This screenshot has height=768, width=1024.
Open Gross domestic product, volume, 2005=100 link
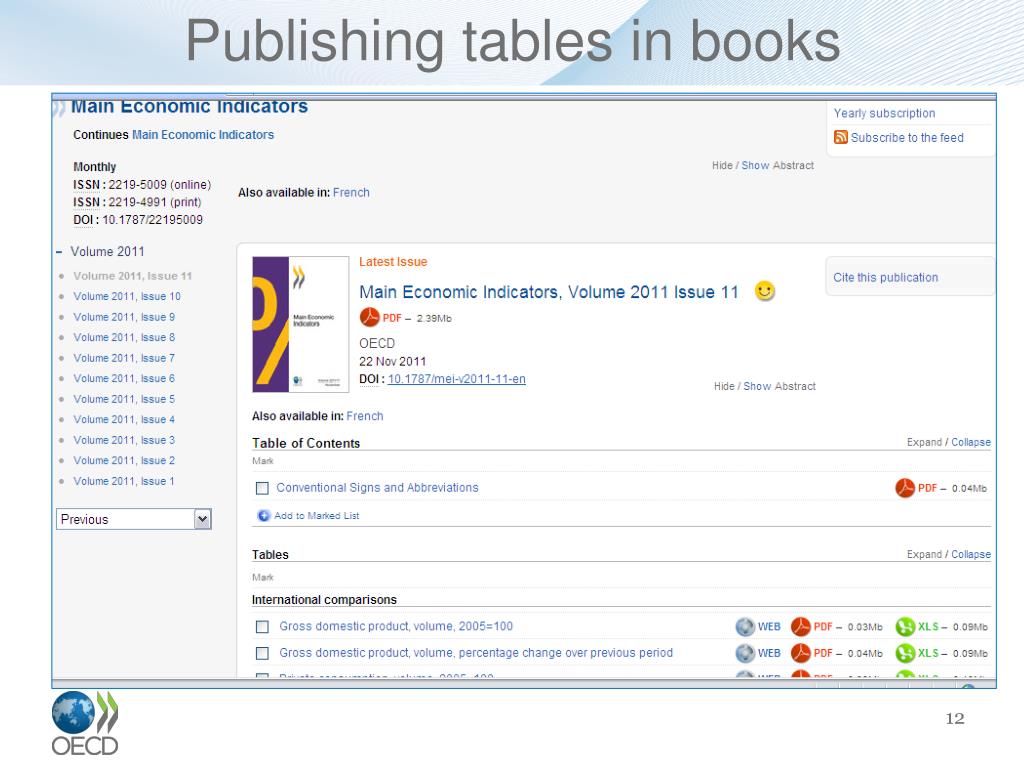[x=396, y=626]
